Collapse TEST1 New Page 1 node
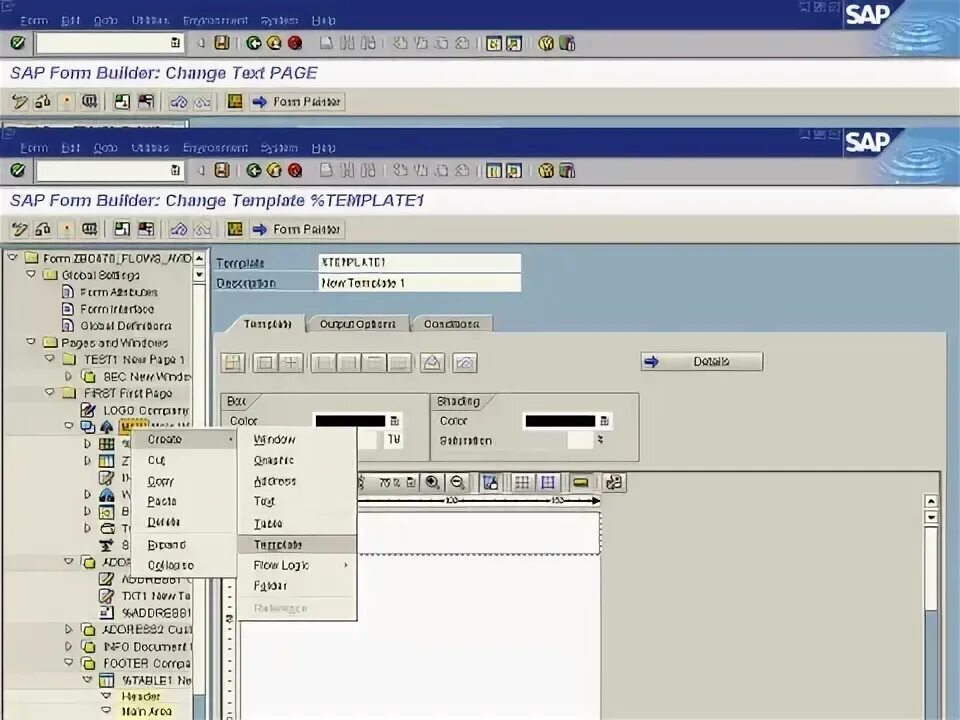The height and width of the screenshot is (720, 960). [50, 359]
